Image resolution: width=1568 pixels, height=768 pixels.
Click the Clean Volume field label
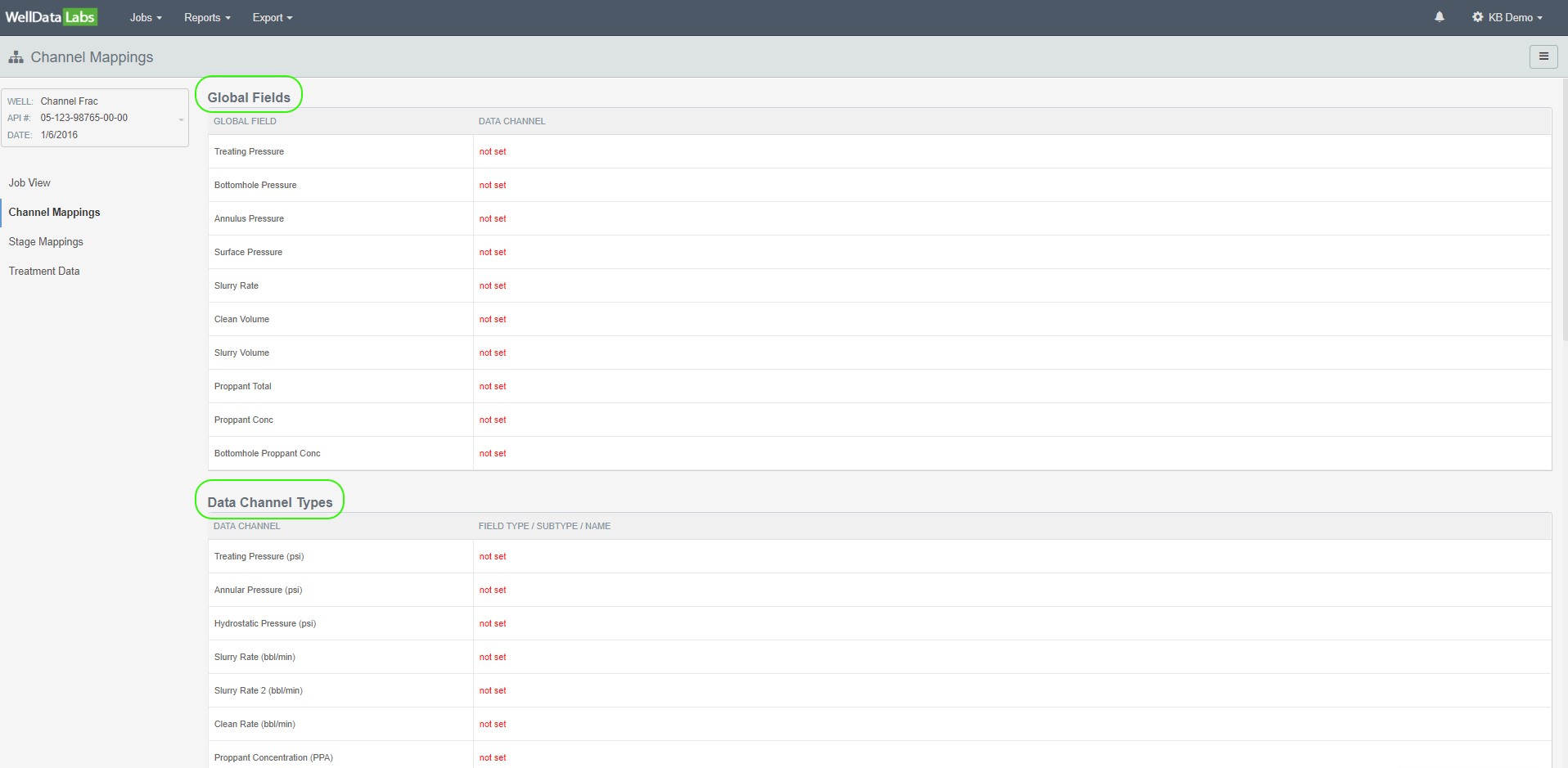(241, 319)
